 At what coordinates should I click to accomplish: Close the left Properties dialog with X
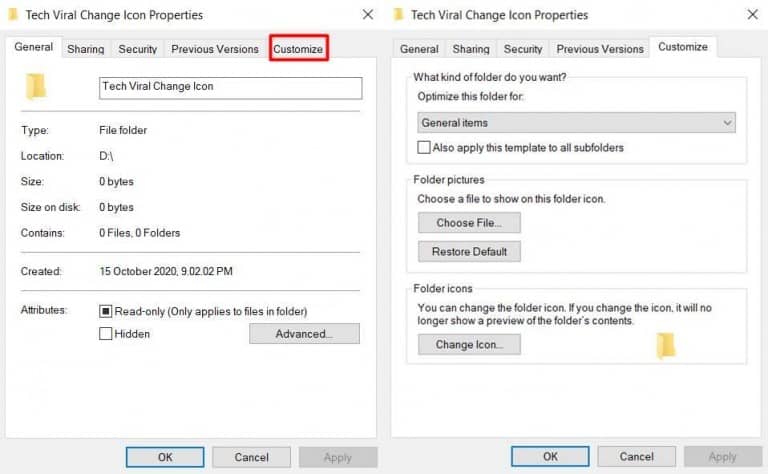[x=367, y=15]
